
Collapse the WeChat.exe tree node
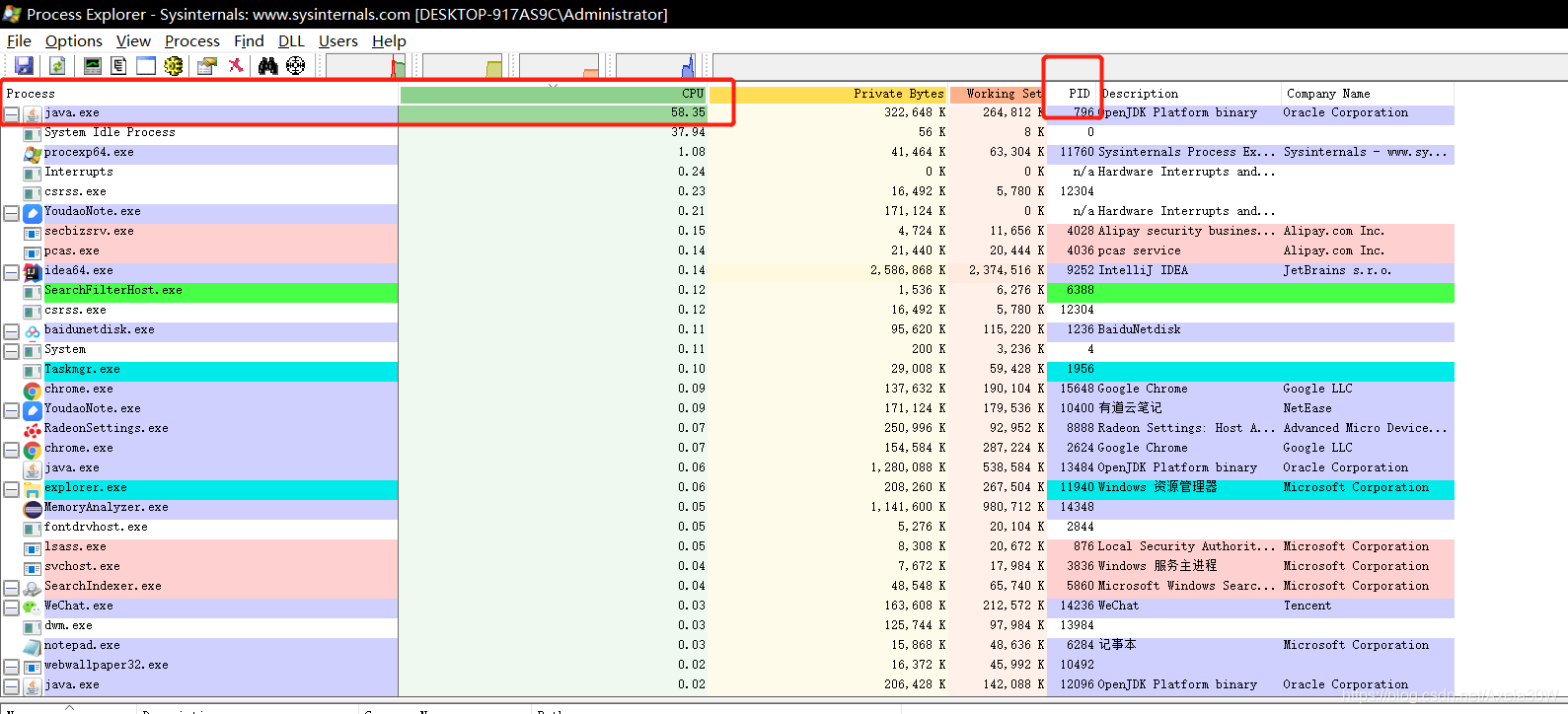(11, 607)
